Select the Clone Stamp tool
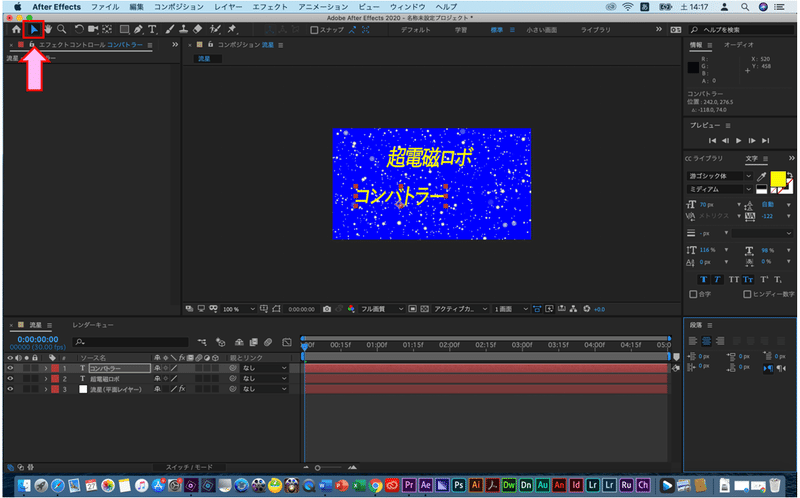Image resolution: width=800 pixels, height=498 pixels. pos(184,30)
